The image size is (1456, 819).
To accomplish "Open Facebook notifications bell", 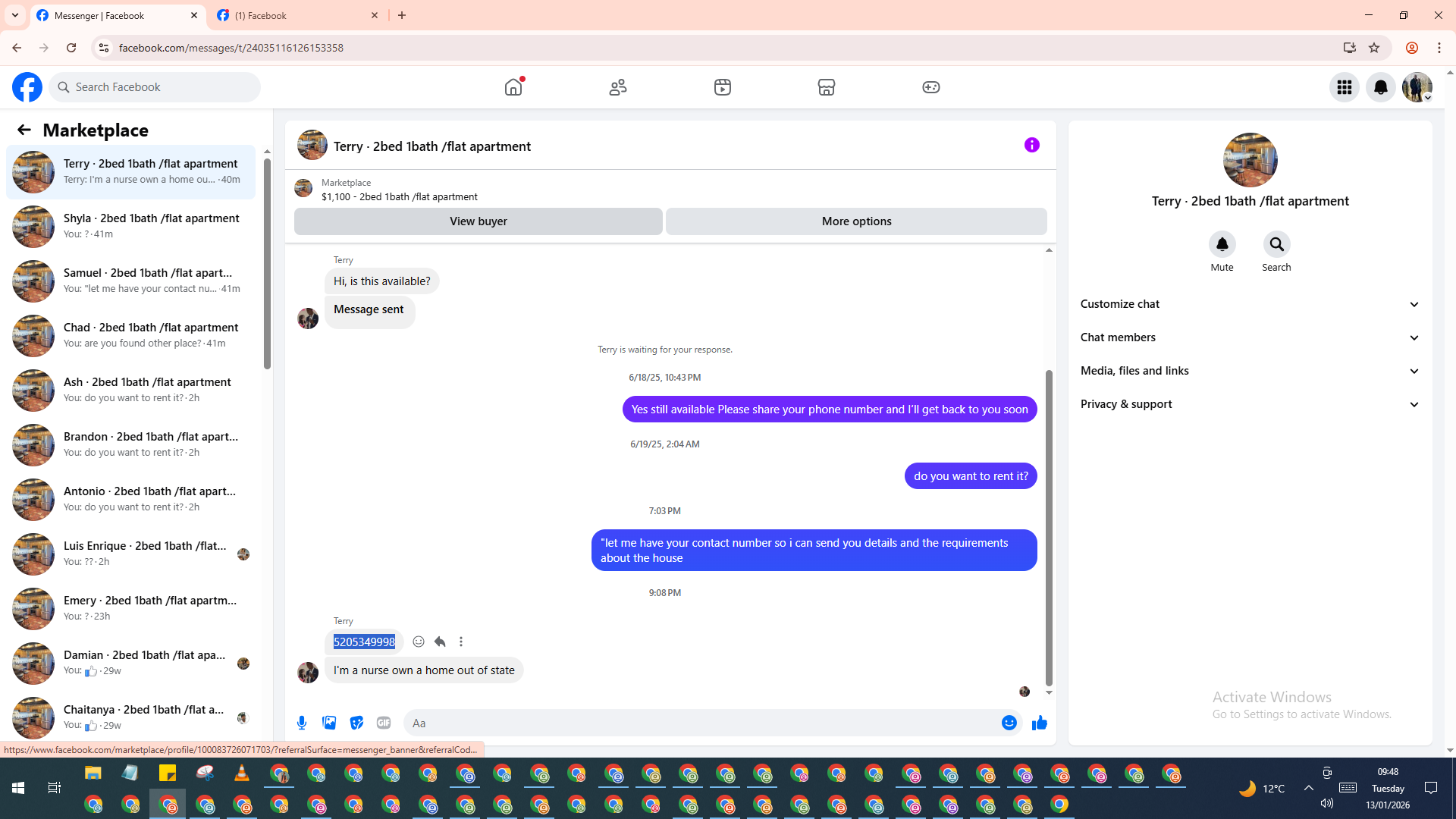I will 1380,87.
